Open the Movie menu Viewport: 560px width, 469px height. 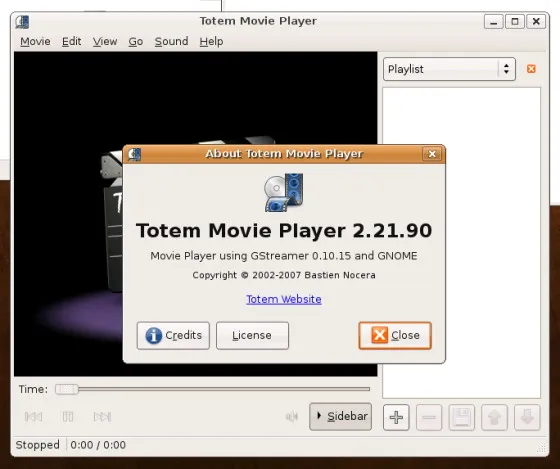tap(35, 41)
